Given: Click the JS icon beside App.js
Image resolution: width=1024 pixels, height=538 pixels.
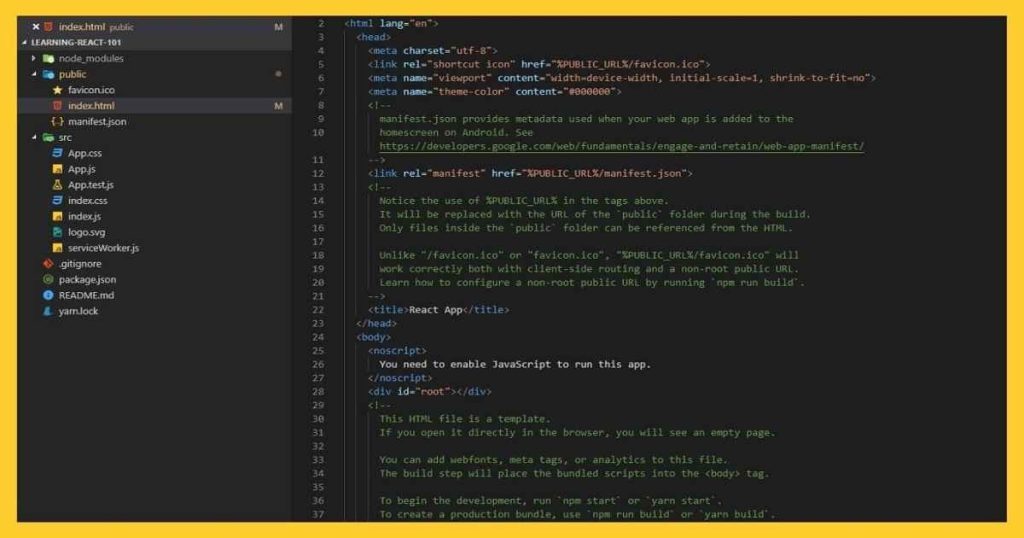Looking at the screenshot, I should point(57,169).
